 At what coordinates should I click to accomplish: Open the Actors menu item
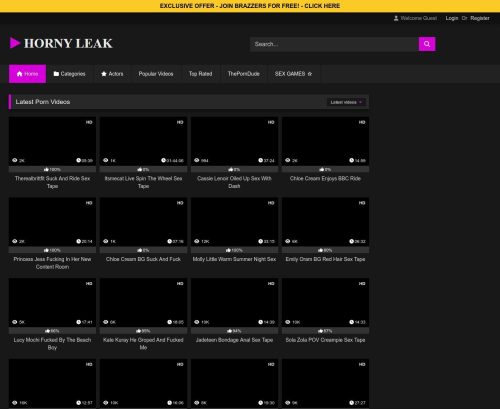pyautogui.click(x=112, y=74)
